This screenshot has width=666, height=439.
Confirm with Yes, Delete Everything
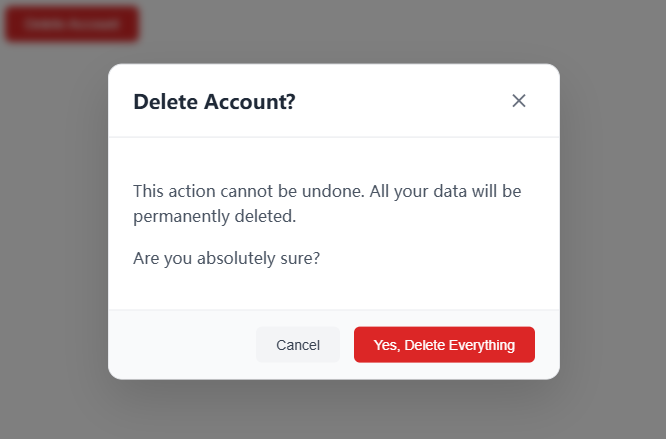pos(444,345)
